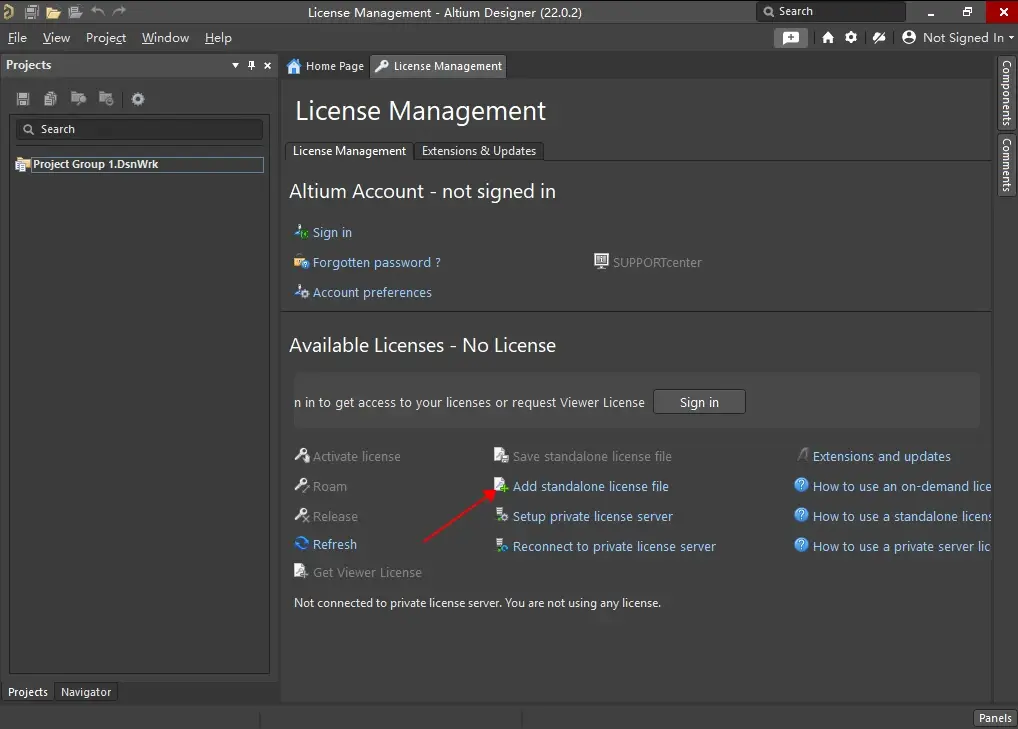Screen dimensions: 1018x729
Task: Select Project Group 1.DsnWrk in tree
Action: (96, 164)
